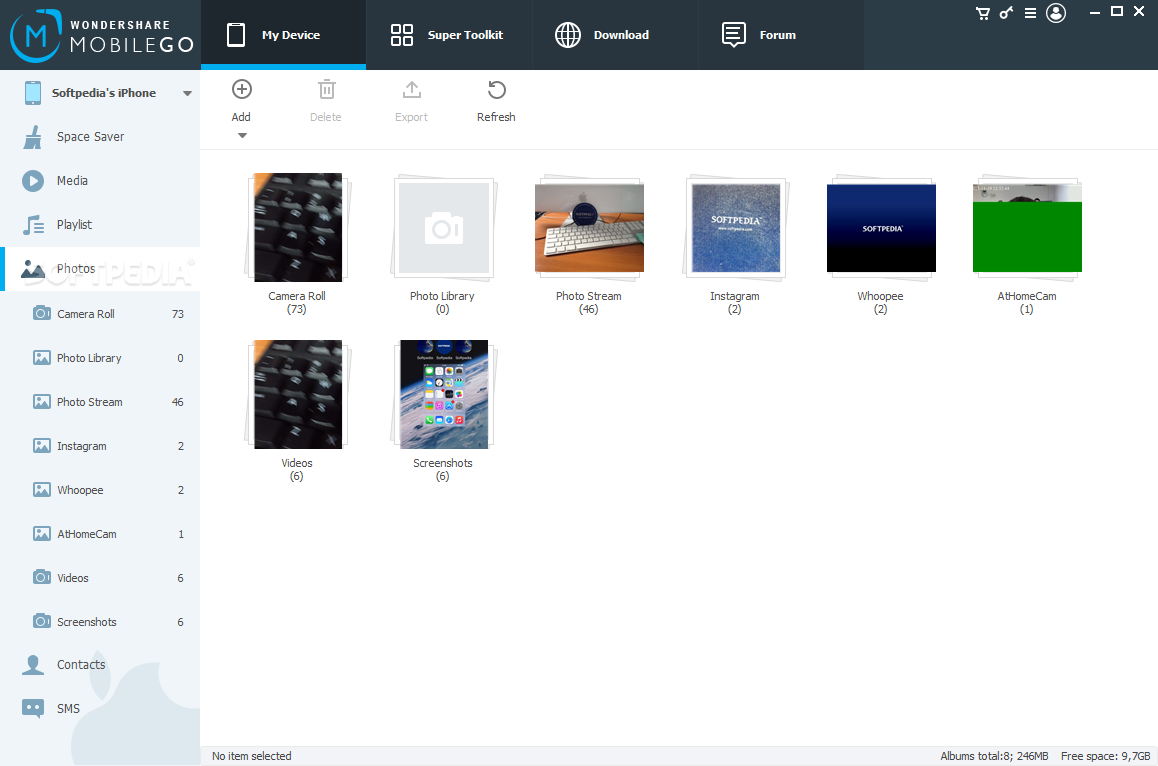The height and width of the screenshot is (766, 1158).
Task: Click the Playlist music note icon
Action: 33,225
